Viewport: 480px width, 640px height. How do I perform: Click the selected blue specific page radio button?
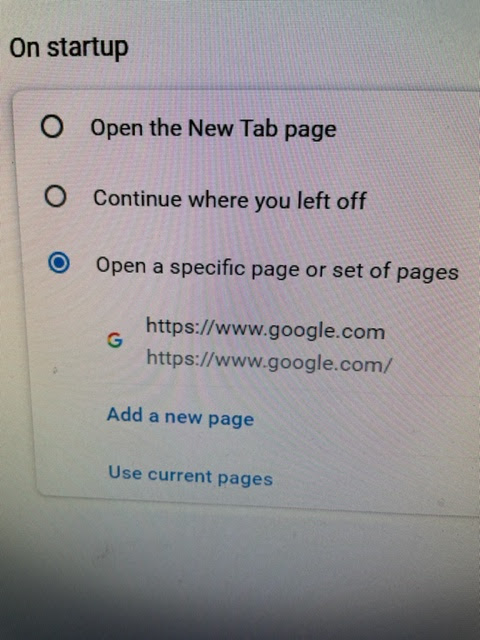pyautogui.click(x=59, y=262)
